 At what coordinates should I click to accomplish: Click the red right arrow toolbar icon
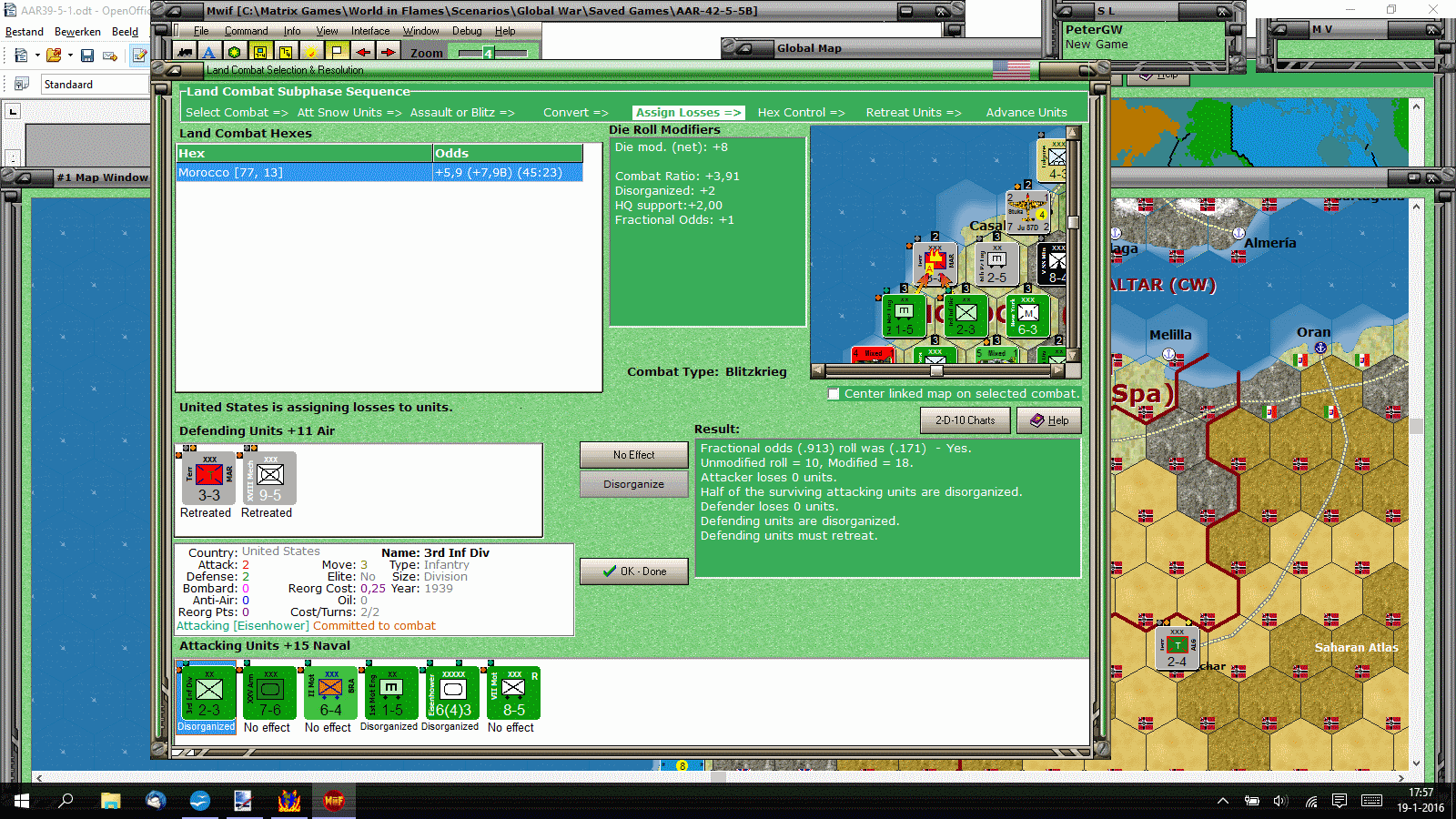pos(388,53)
